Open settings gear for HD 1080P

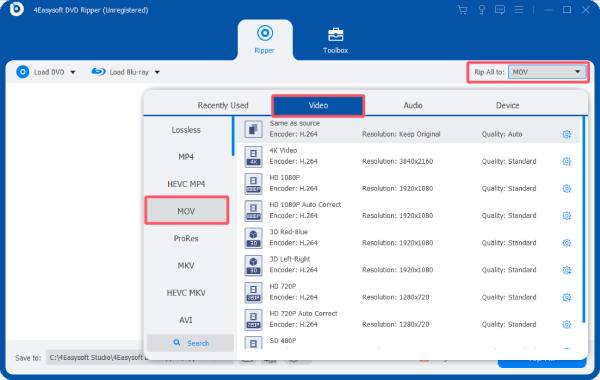tap(567, 189)
